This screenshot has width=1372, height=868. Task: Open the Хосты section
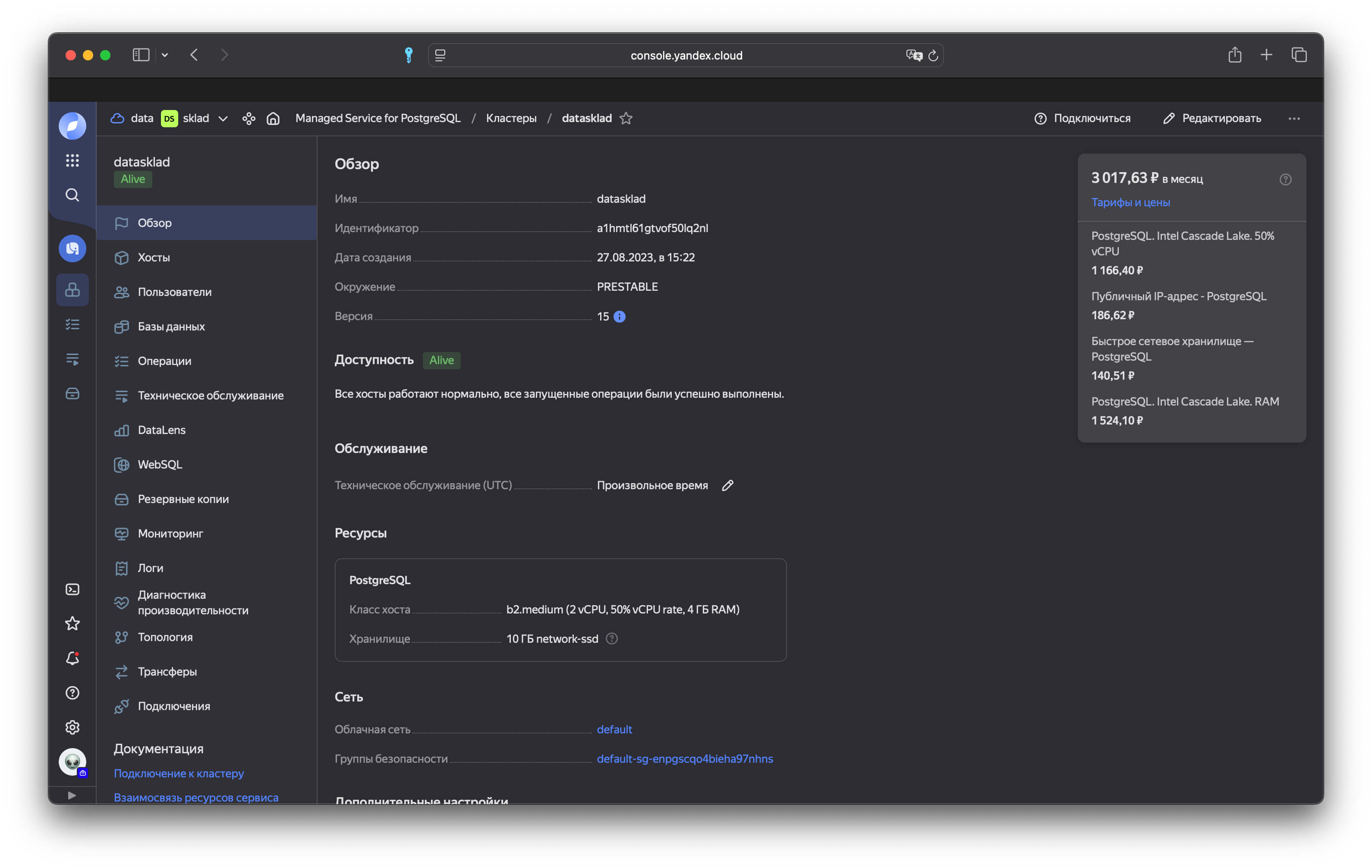tap(206, 258)
